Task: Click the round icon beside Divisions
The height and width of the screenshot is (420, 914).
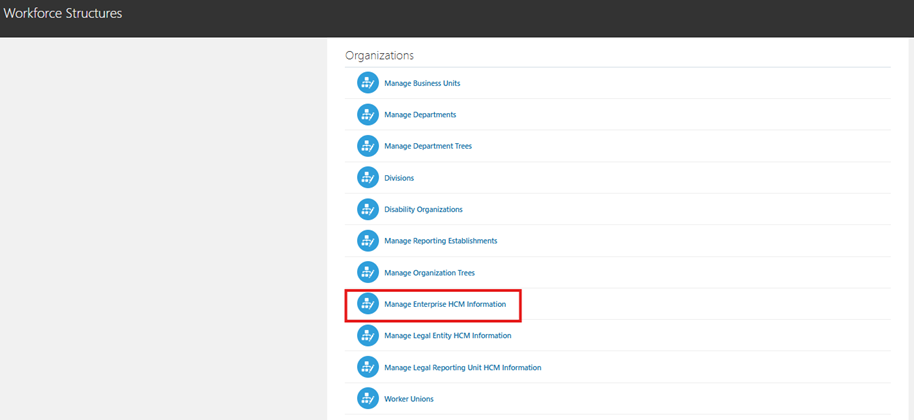Action: tap(368, 178)
